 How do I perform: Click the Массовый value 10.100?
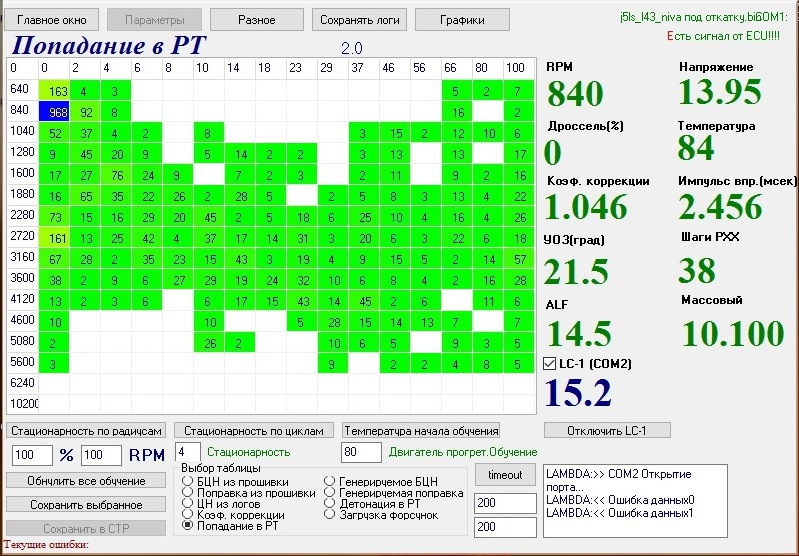pyautogui.click(x=733, y=333)
